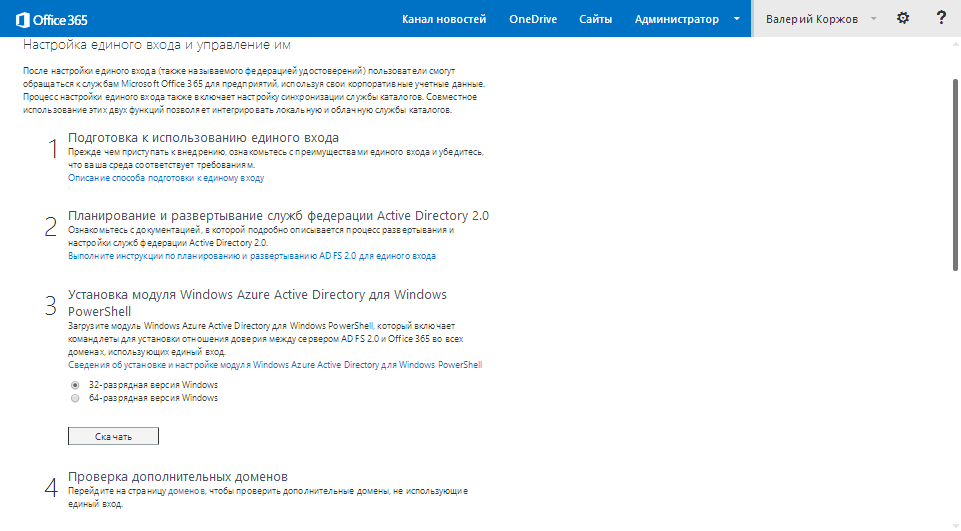Open the AD FS 2.0 deployment instructions link
This screenshot has width=961, height=531.
click(x=252, y=256)
